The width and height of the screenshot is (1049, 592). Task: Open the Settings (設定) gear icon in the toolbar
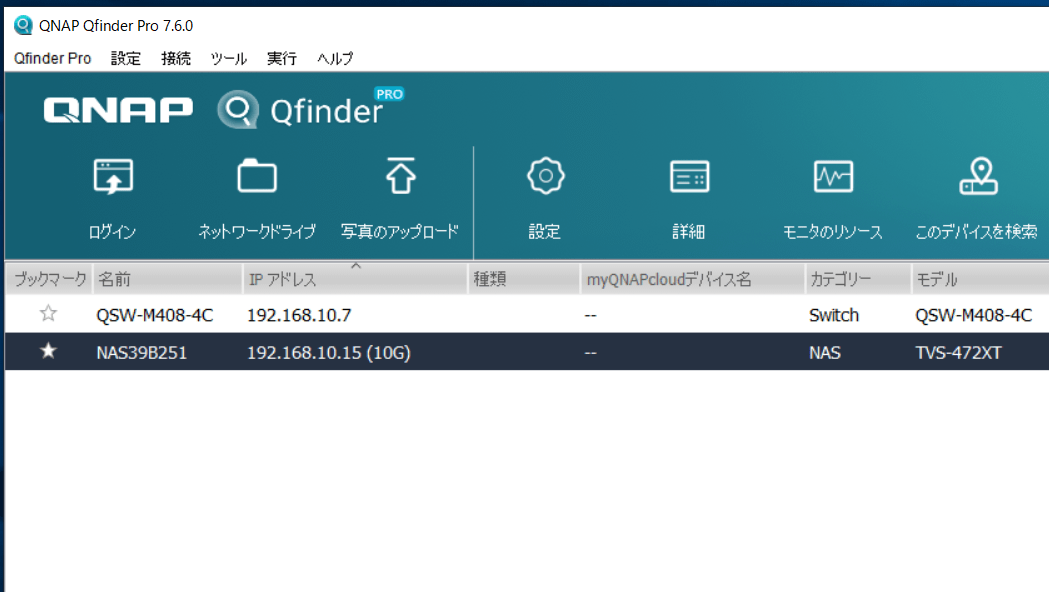545,176
